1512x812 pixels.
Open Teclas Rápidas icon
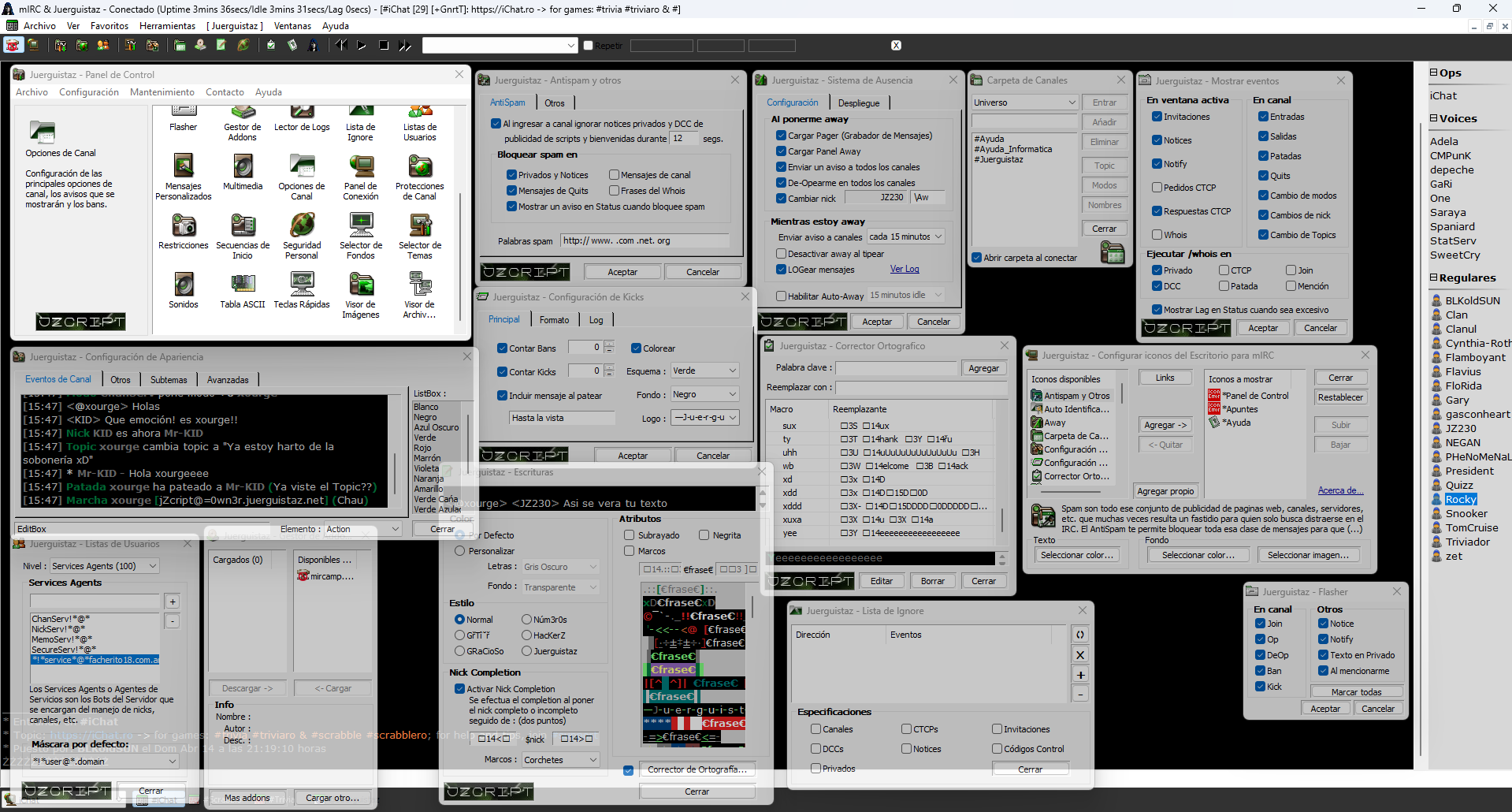click(302, 290)
